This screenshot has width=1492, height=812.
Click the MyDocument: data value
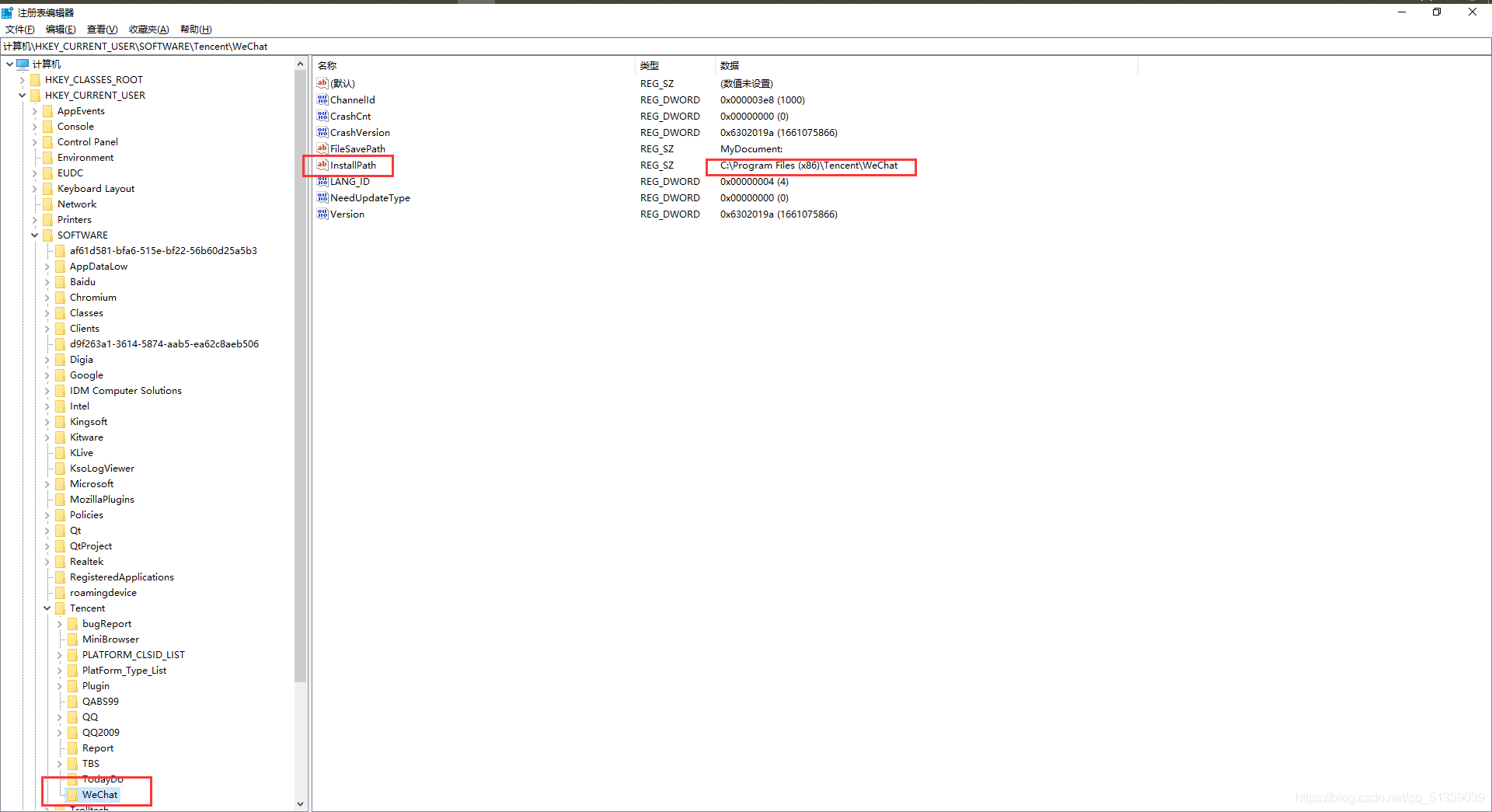coord(751,148)
